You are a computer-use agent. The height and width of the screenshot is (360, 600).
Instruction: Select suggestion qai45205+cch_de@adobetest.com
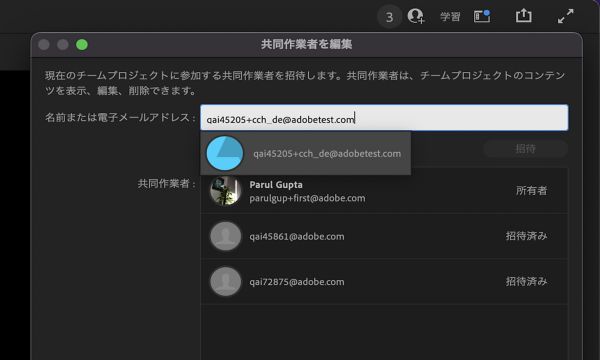click(305, 153)
